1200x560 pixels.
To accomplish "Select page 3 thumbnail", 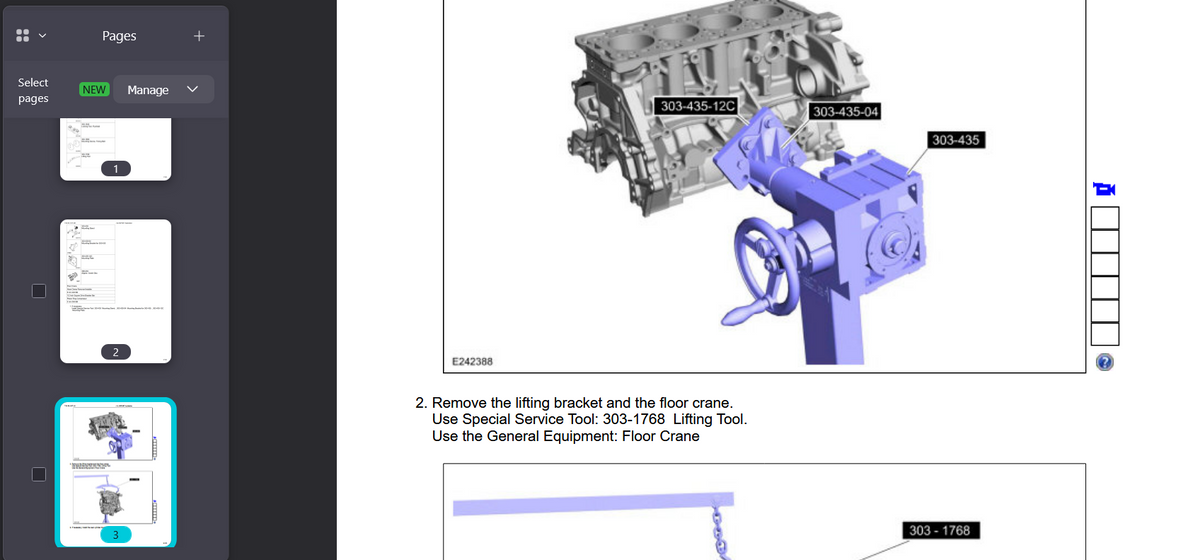I will pos(116,473).
